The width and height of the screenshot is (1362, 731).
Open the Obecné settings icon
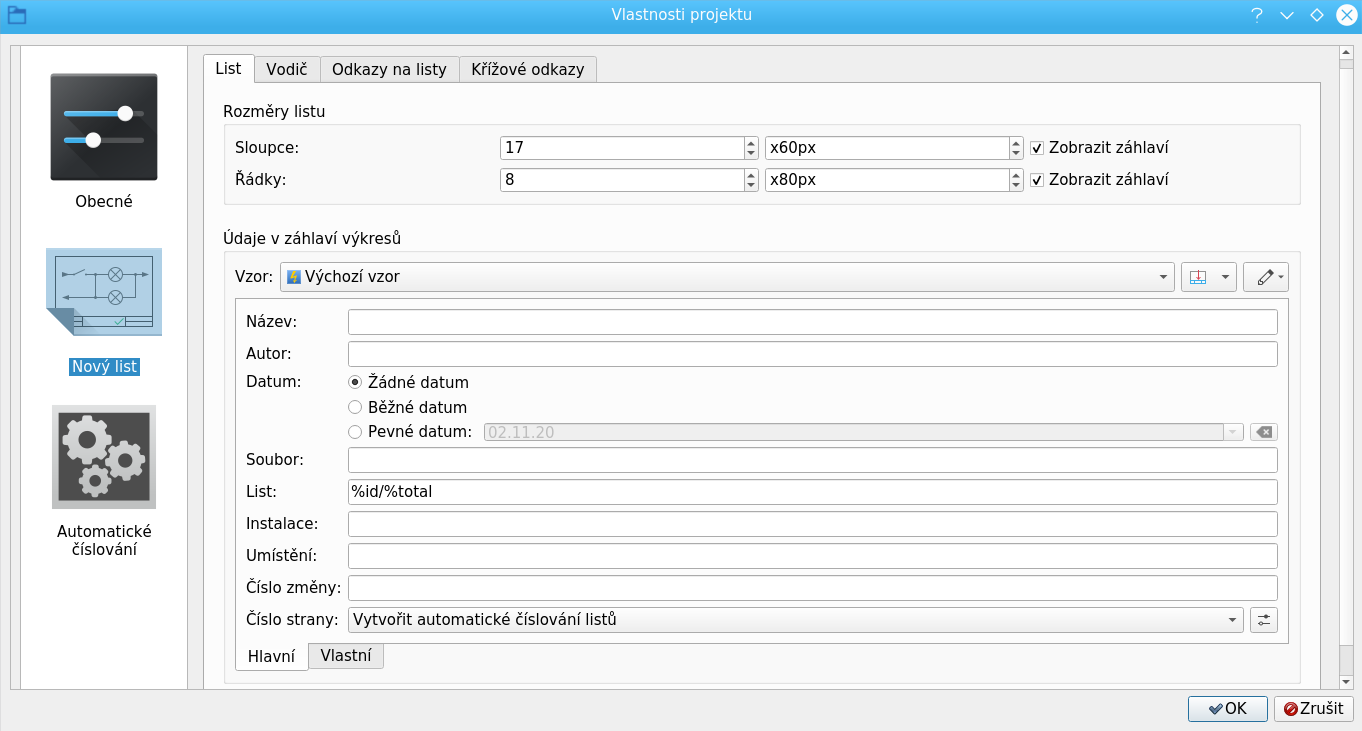click(104, 127)
